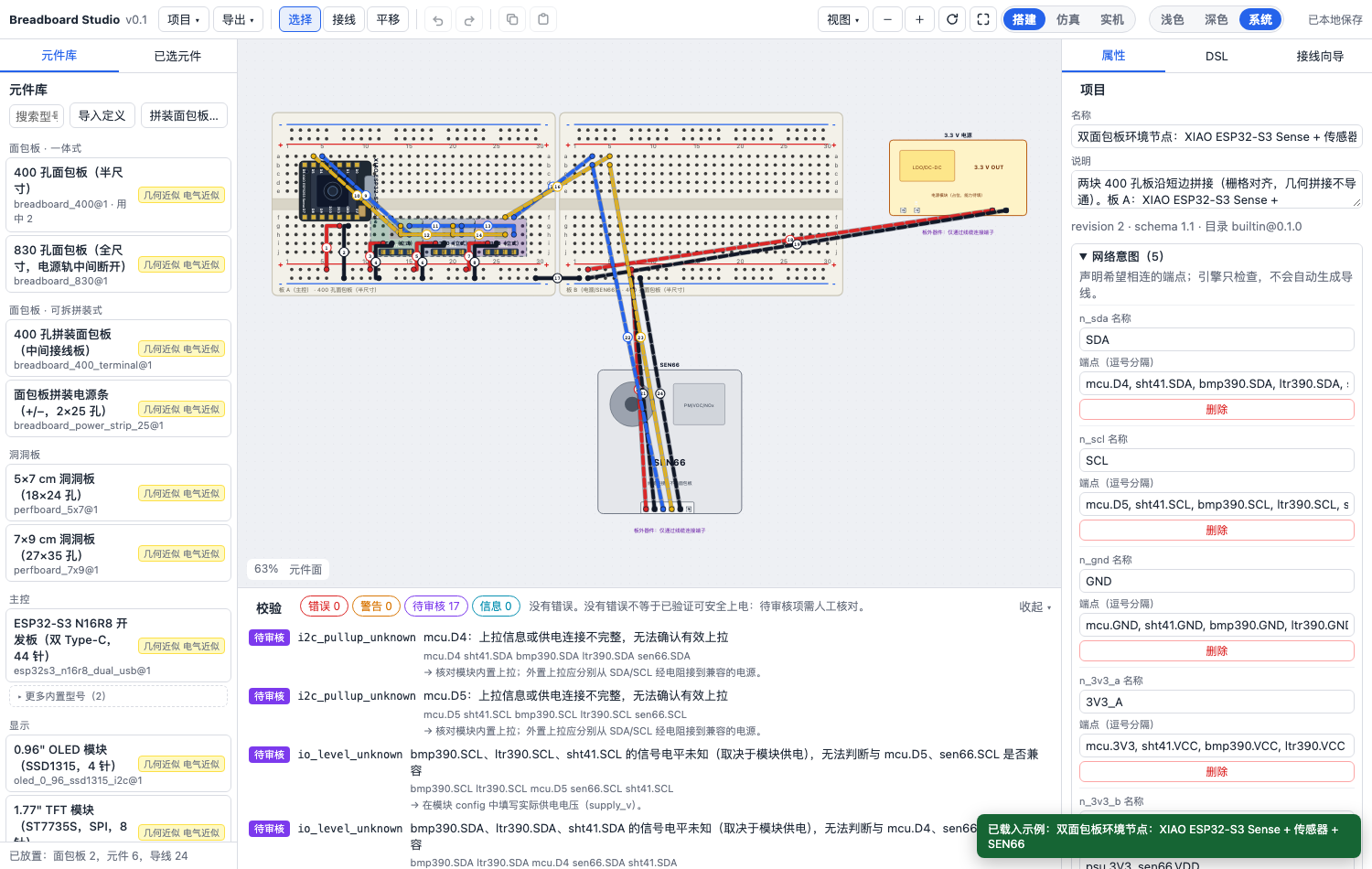The height and width of the screenshot is (869, 1372).
Task: Edit the SDA net name field
Action: [x=1217, y=339]
